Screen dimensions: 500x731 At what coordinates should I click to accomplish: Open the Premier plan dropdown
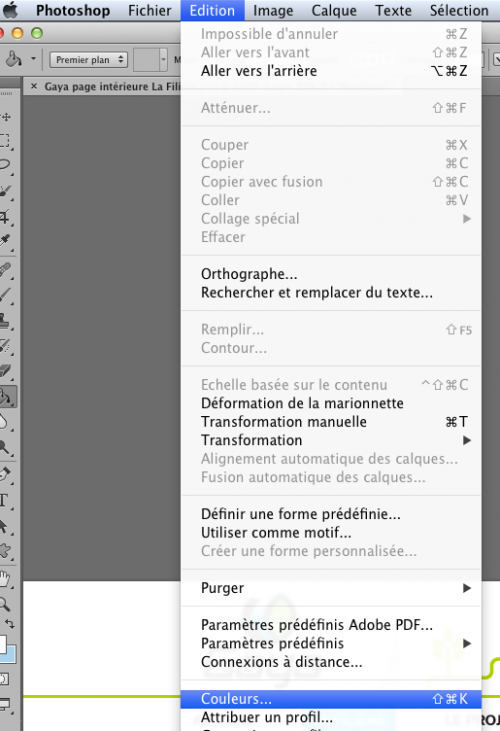pos(89,60)
